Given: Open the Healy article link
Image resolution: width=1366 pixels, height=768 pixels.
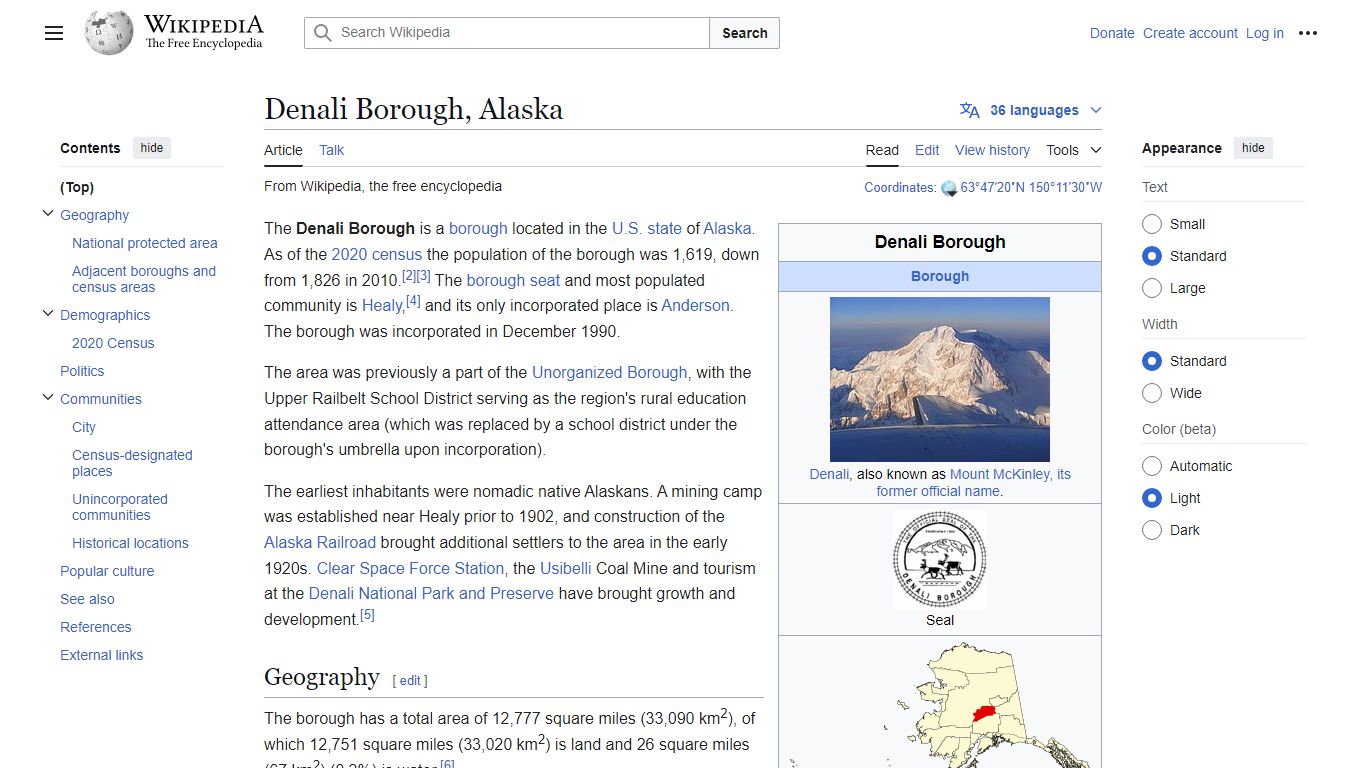Looking at the screenshot, I should pos(382,306).
